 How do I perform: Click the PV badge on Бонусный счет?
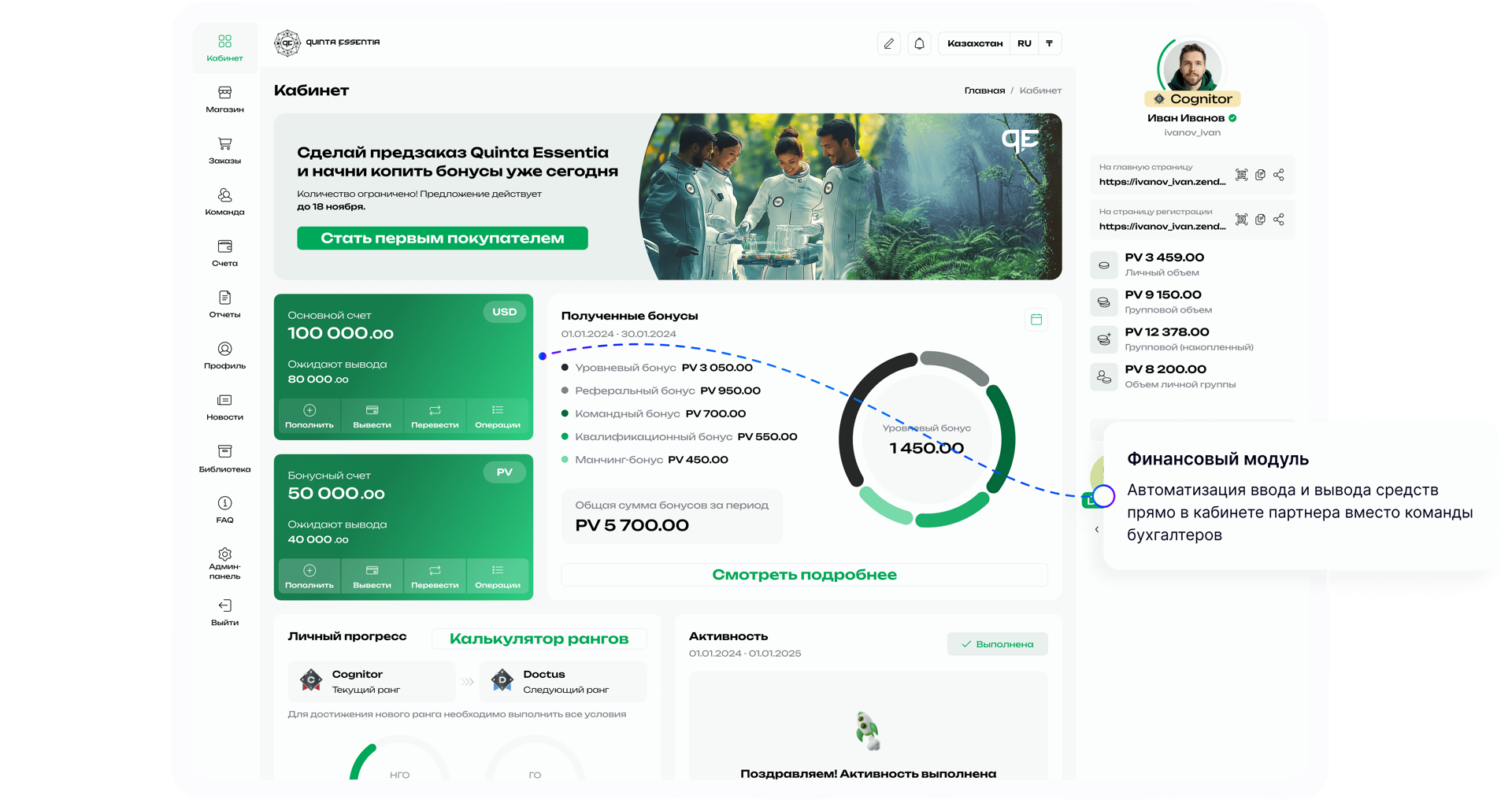(504, 472)
